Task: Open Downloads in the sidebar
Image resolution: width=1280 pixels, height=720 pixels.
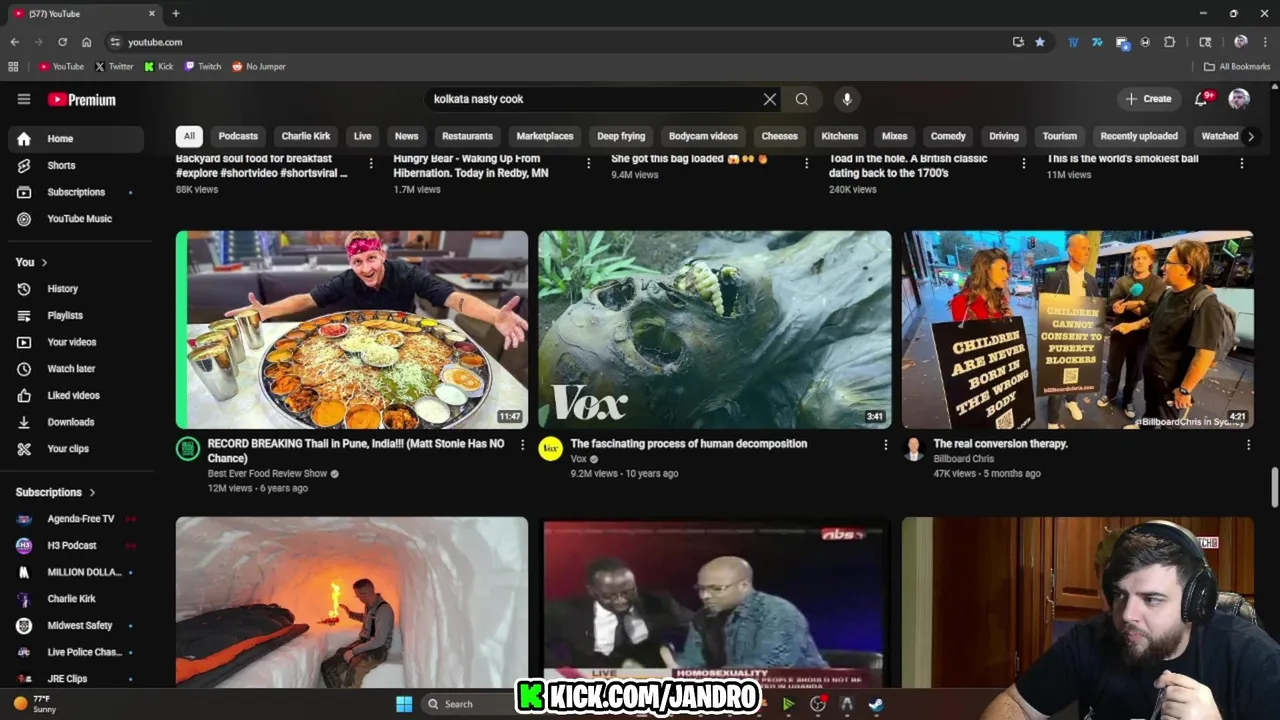Action: coord(75,422)
